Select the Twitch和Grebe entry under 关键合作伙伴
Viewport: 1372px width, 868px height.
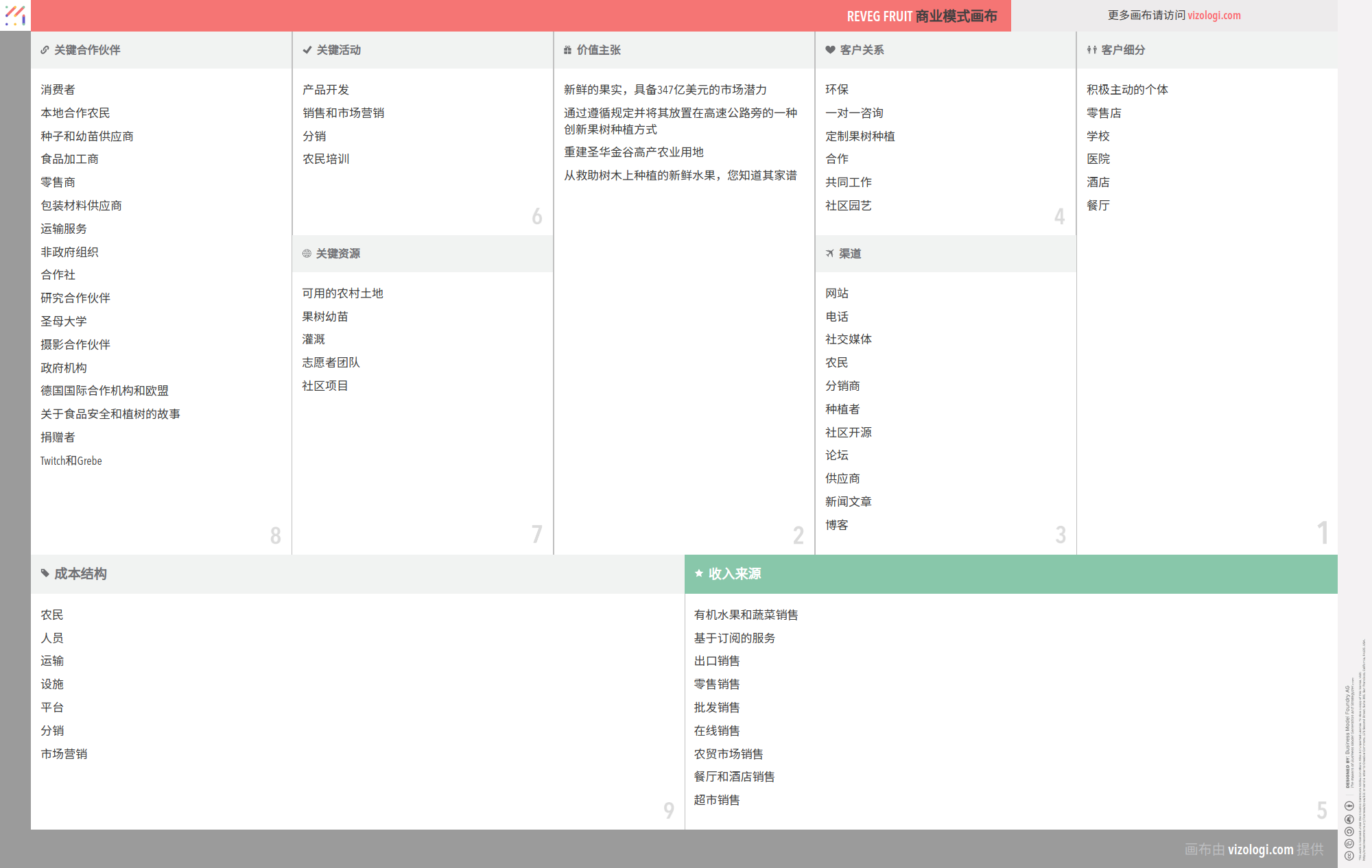coord(71,460)
